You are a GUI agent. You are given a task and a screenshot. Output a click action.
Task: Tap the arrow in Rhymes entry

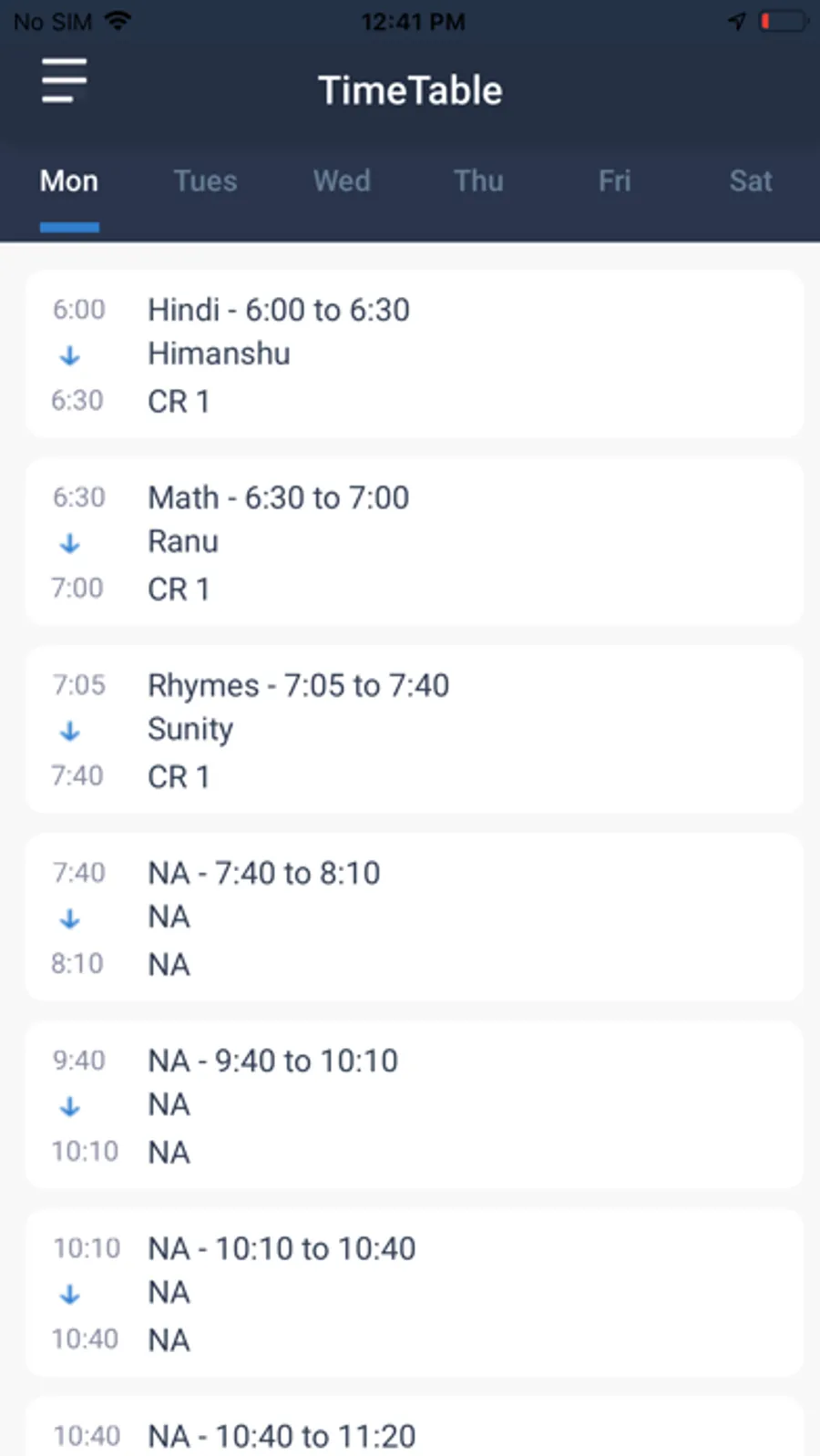coord(70,732)
